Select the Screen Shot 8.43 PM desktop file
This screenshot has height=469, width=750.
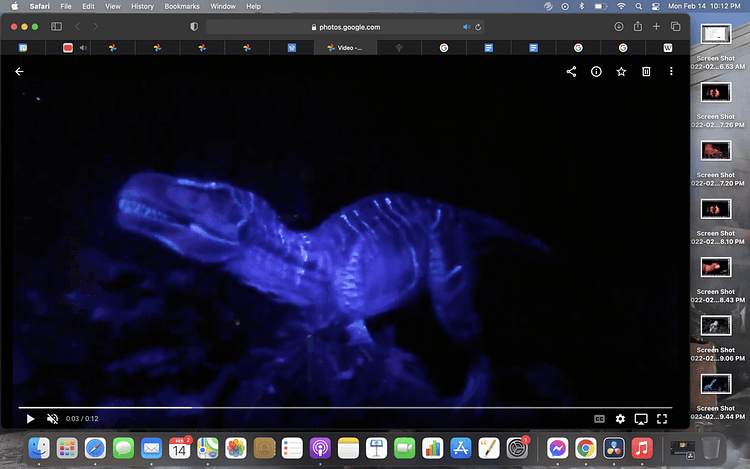pyautogui.click(x=716, y=280)
